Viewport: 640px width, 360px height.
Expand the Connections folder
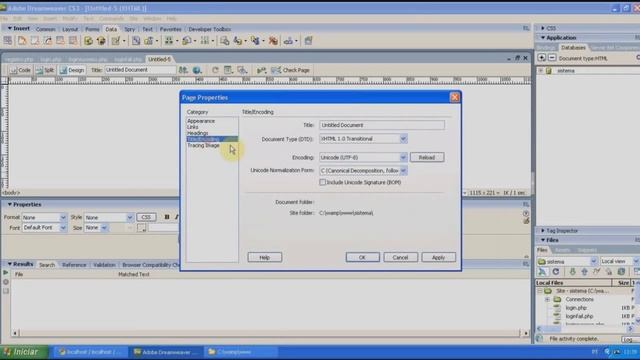(x=547, y=299)
